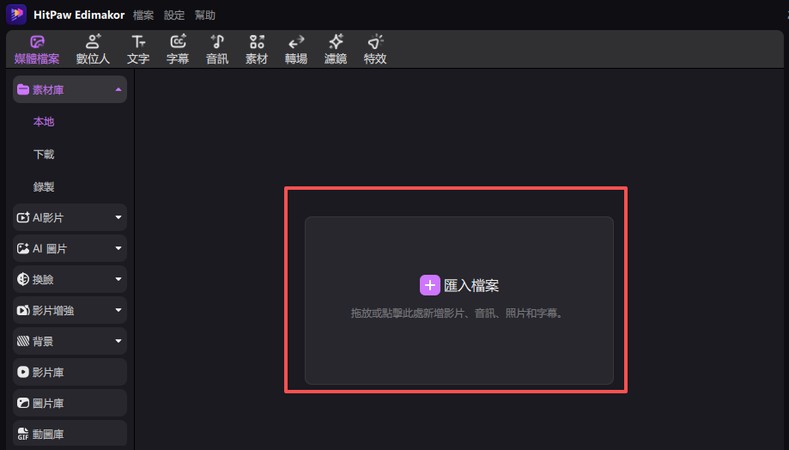Click the 影片增強 enhance icon
Screen dimensions: 789x450
click(x=23, y=311)
